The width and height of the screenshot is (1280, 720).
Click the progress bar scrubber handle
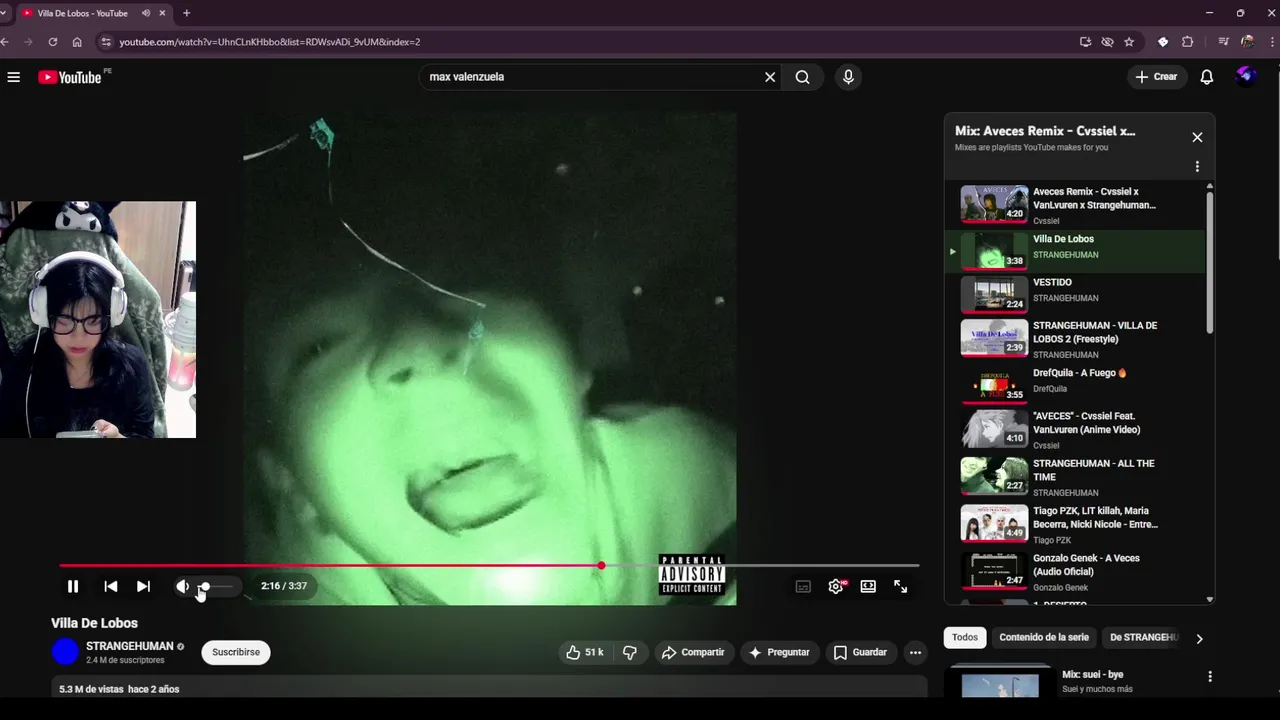[601, 566]
